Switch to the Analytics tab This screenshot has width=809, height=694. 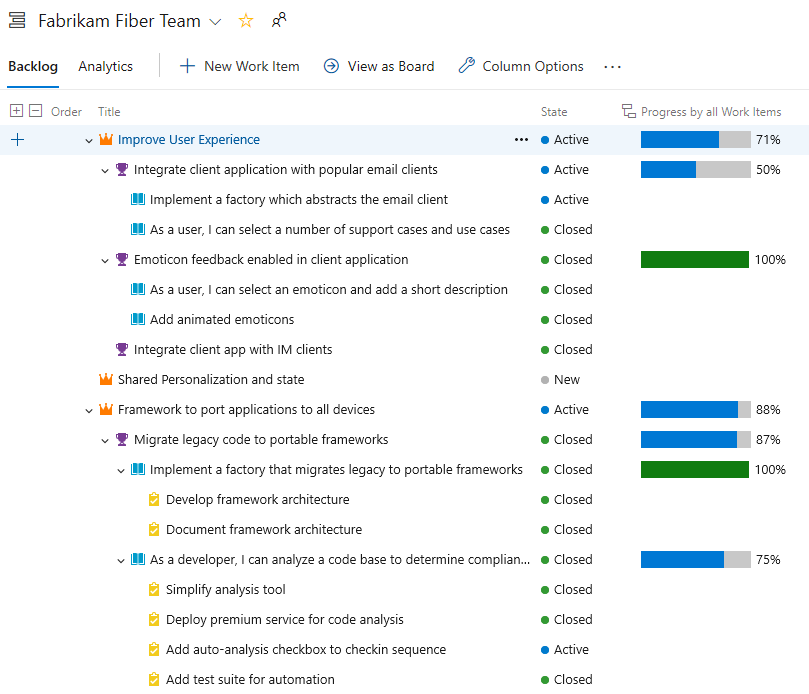pyautogui.click(x=105, y=66)
